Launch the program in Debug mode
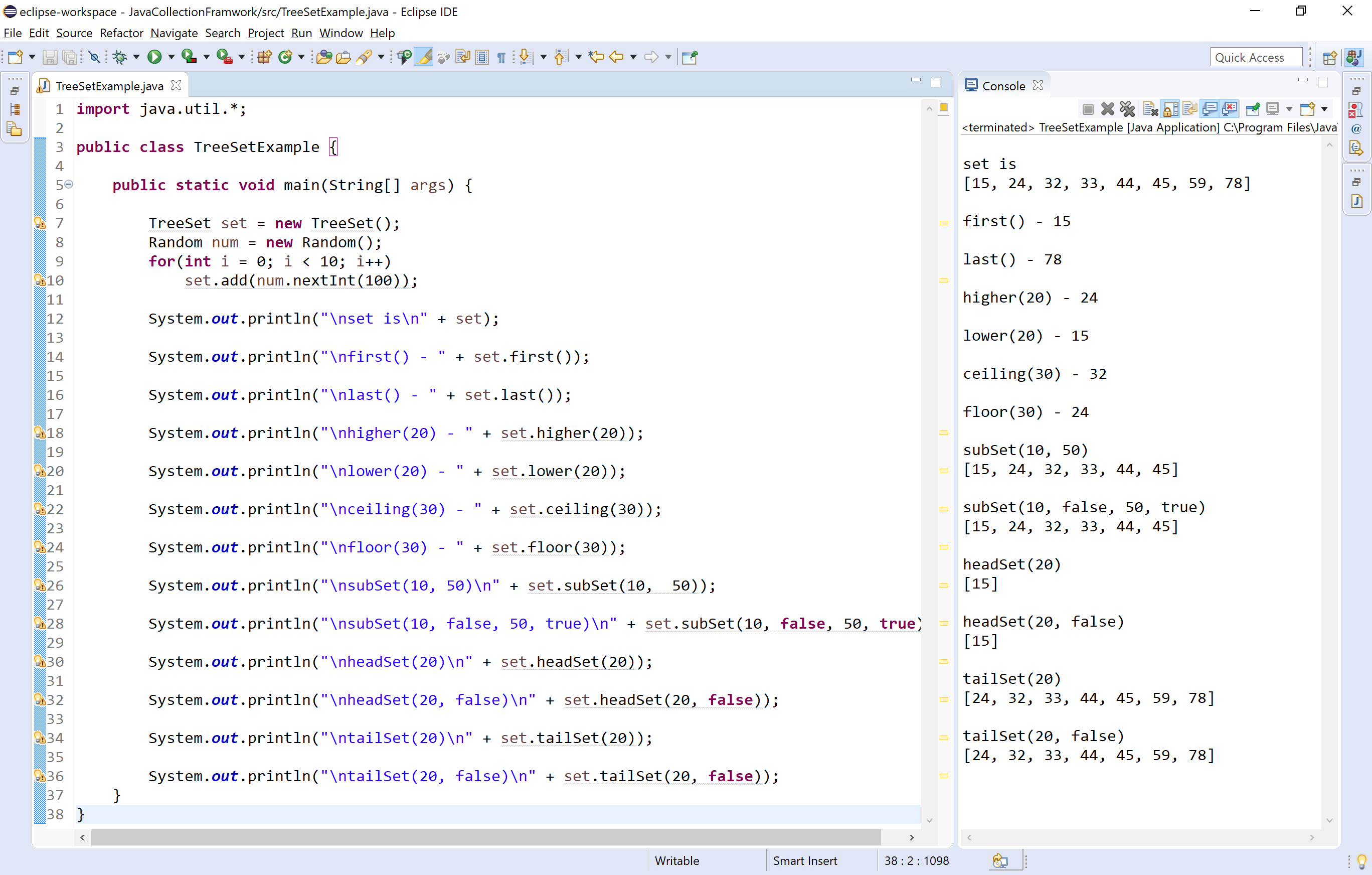The height and width of the screenshot is (875, 1372). (121, 57)
